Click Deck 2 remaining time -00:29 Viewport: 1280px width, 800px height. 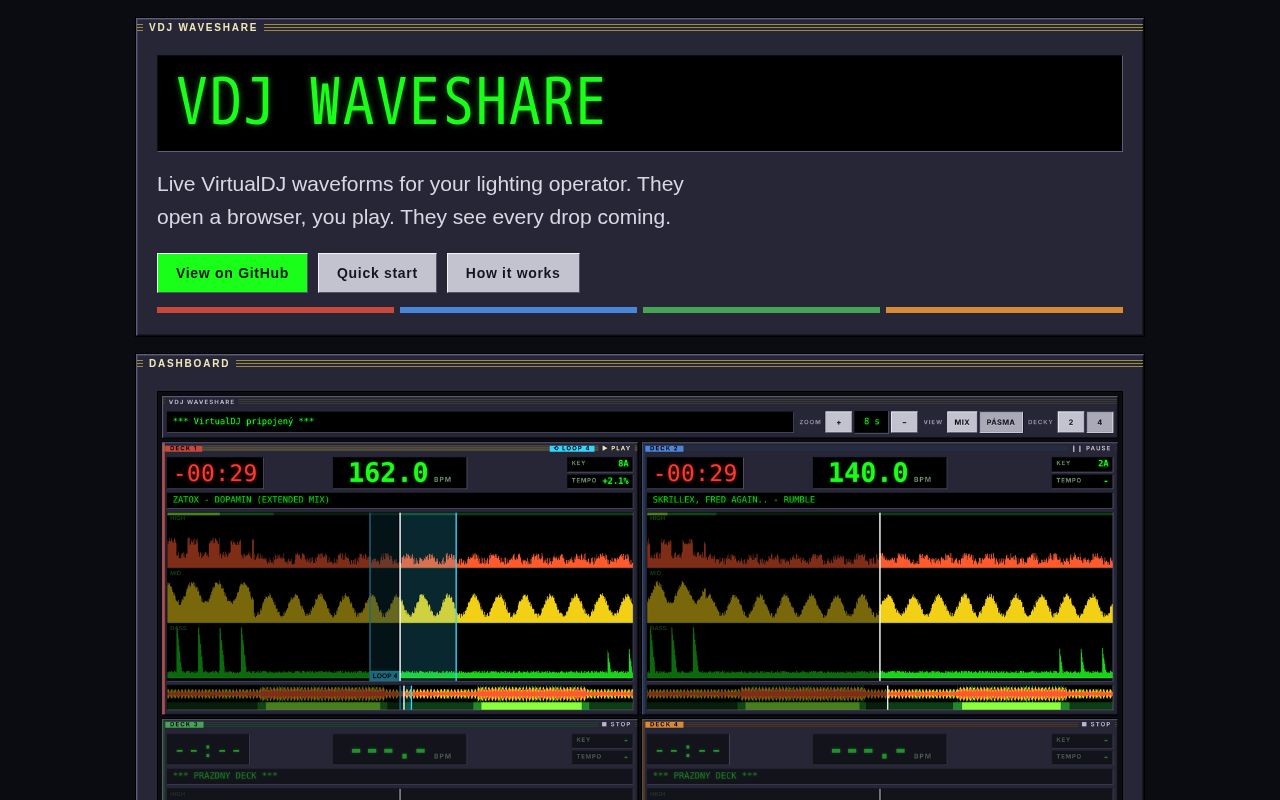pos(696,473)
